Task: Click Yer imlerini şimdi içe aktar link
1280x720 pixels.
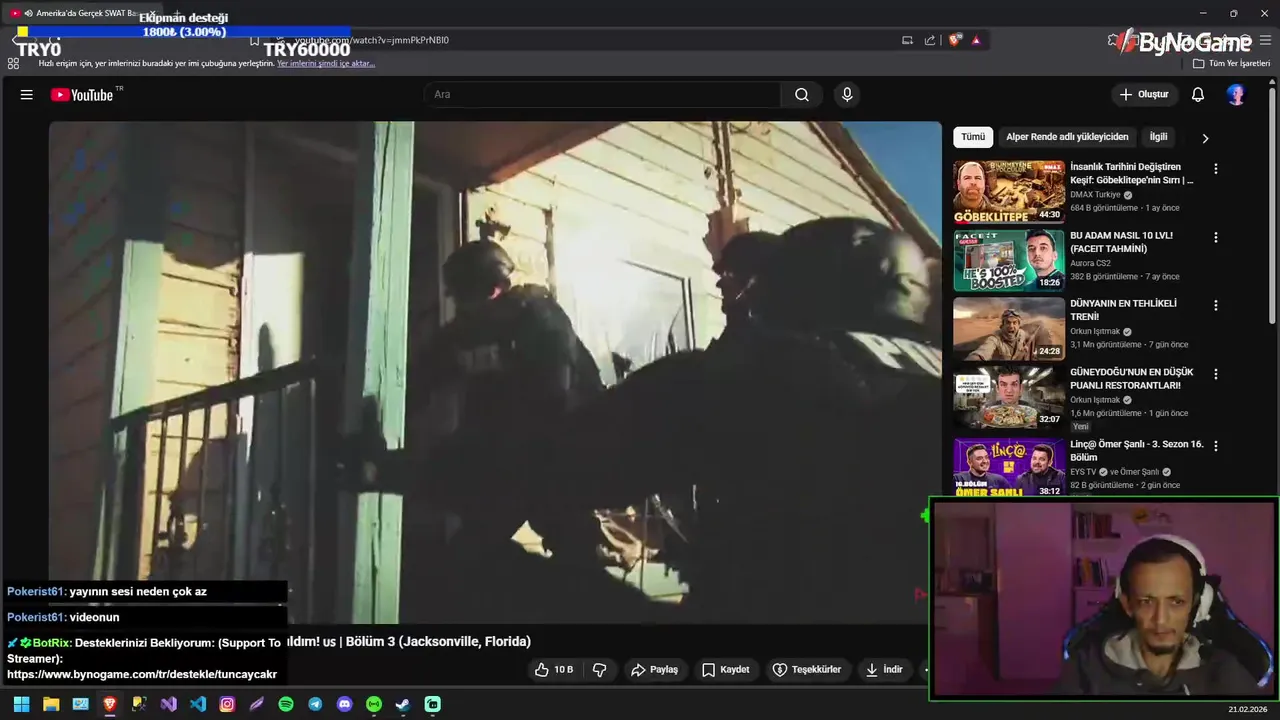Action: coord(326,63)
